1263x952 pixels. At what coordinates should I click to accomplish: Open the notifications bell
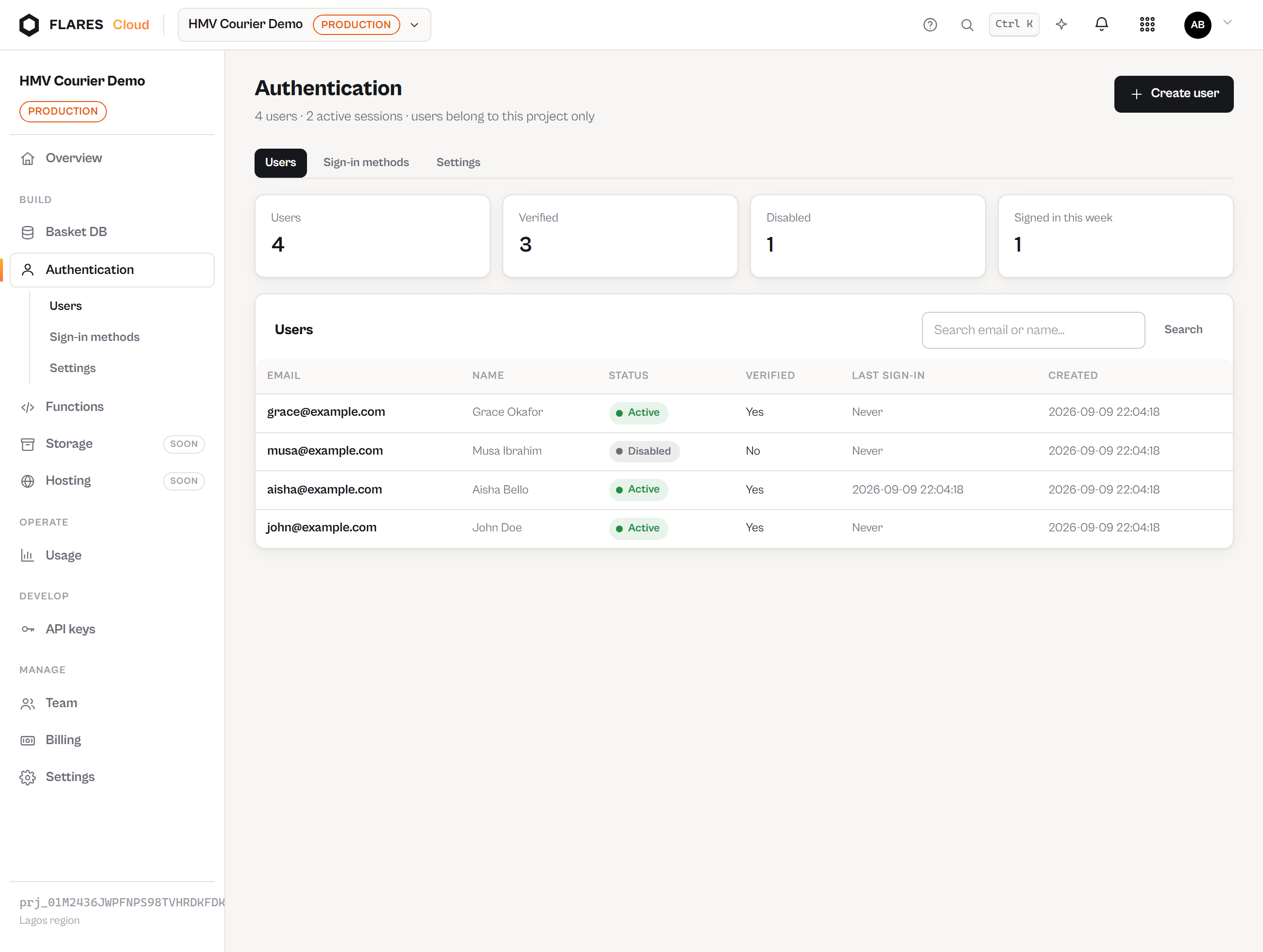[x=1101, y=24]
